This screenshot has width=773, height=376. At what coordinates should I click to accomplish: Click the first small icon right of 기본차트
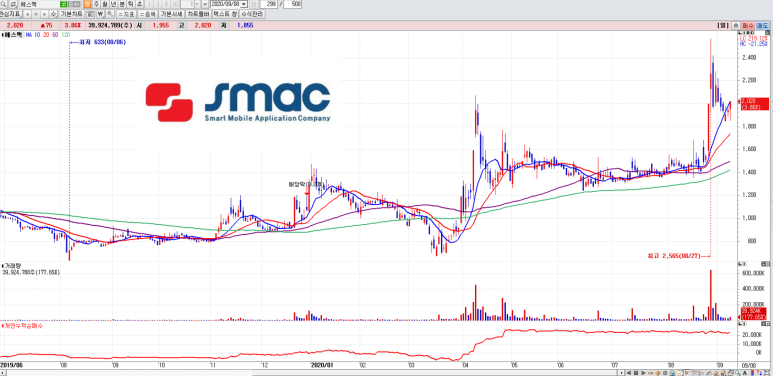[x=90, y=14]
